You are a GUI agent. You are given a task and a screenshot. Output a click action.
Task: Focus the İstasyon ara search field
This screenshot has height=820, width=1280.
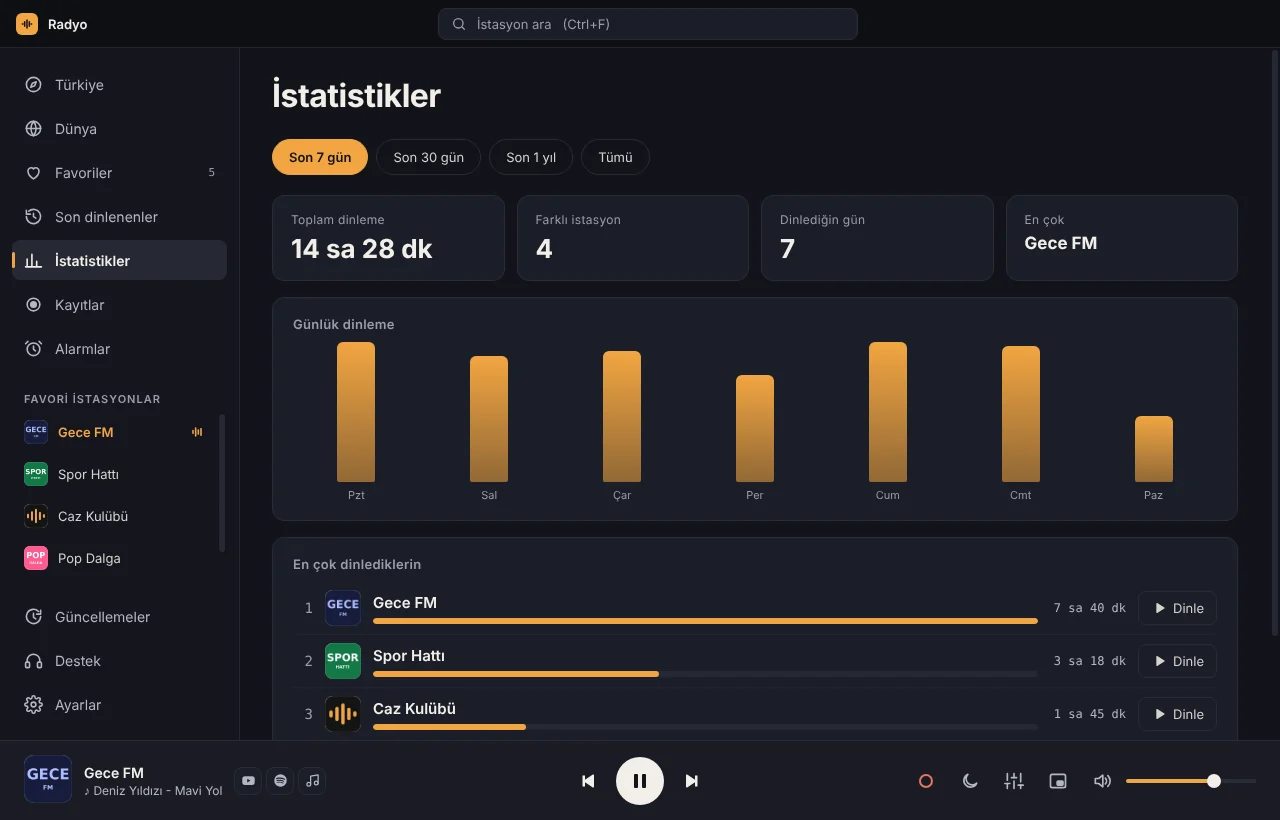tap(647, 24)
